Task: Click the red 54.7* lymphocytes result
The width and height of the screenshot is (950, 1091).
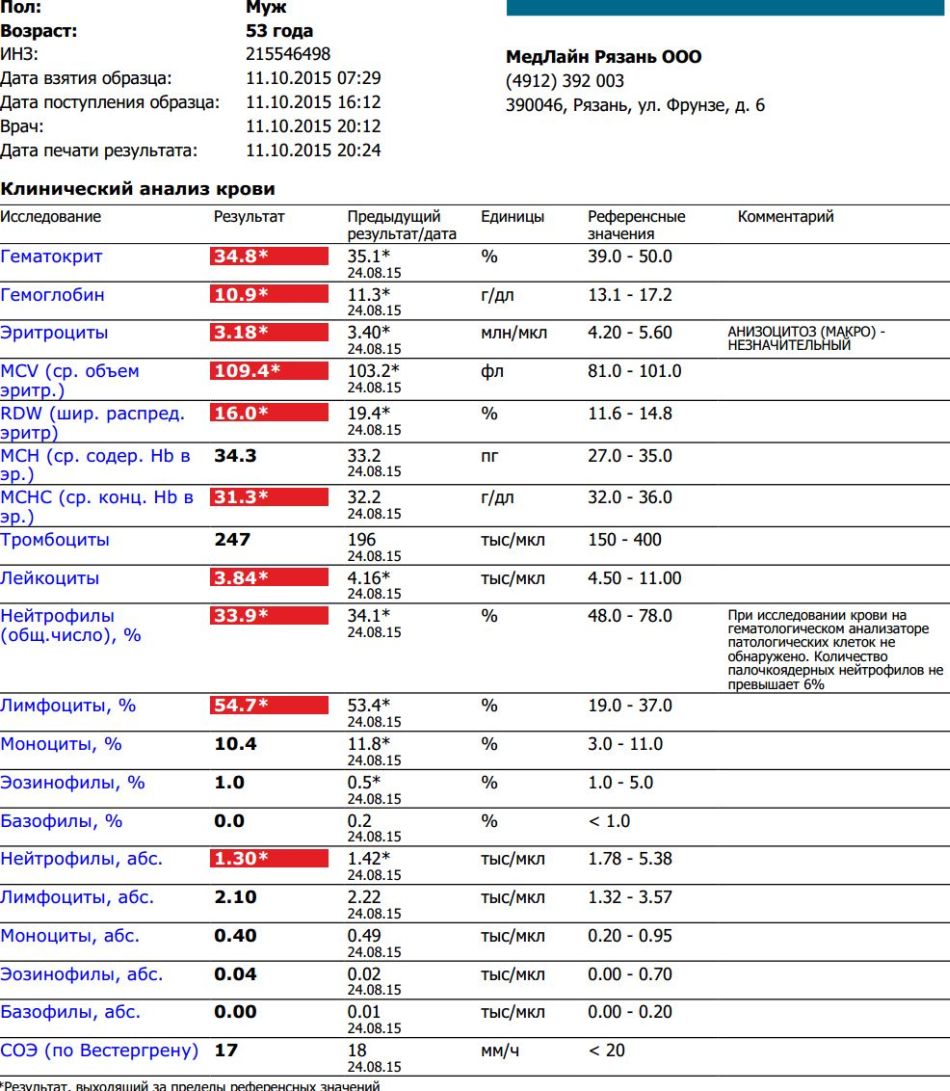Action: click(268, 706)
